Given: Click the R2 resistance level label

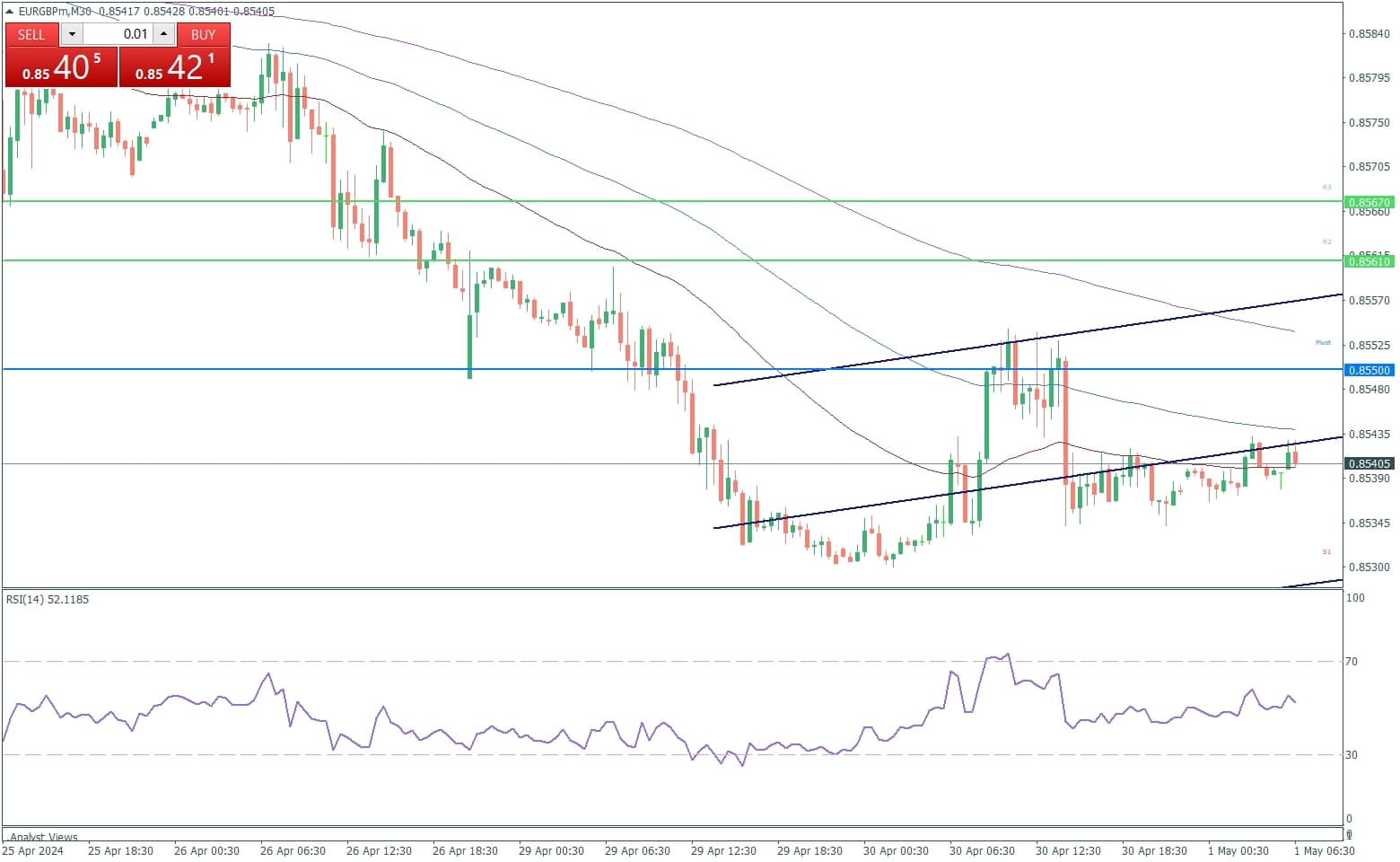Looking at the screenshot, I should click(1326, 242).
